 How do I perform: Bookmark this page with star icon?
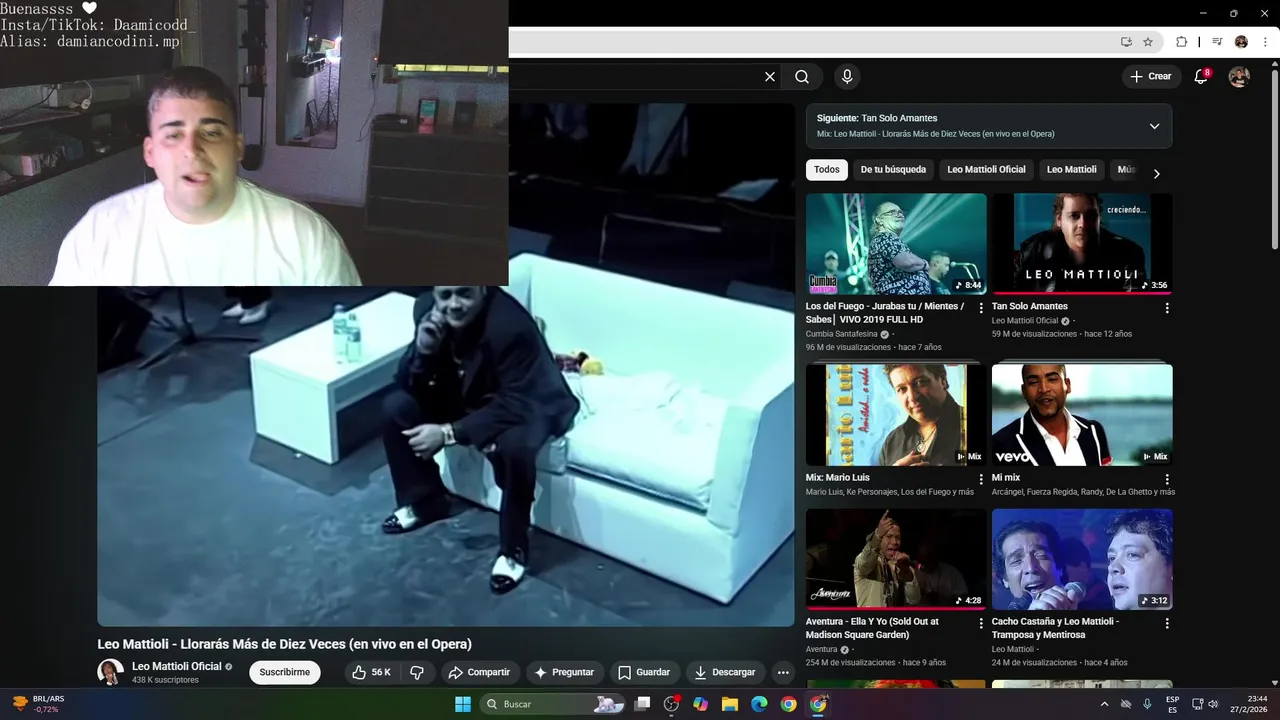tap(1148, 42)
